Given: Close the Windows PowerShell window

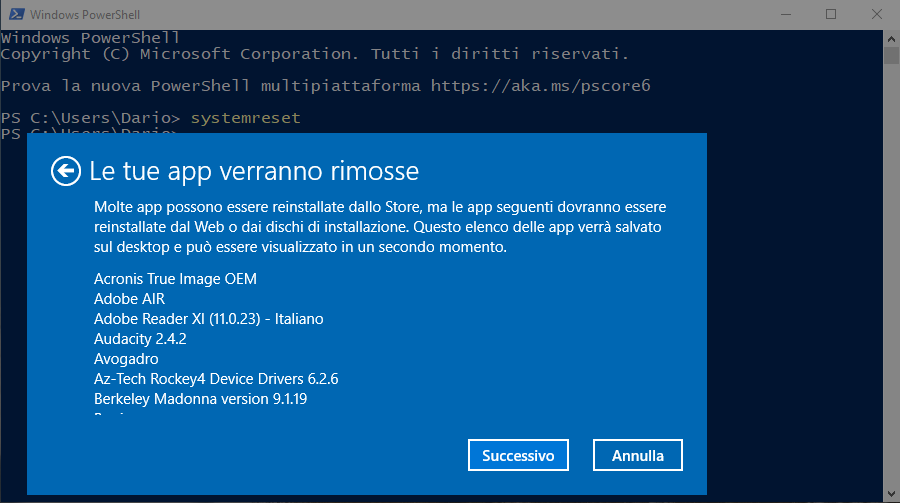Looking at the screenshot, I should coord(876,14).
